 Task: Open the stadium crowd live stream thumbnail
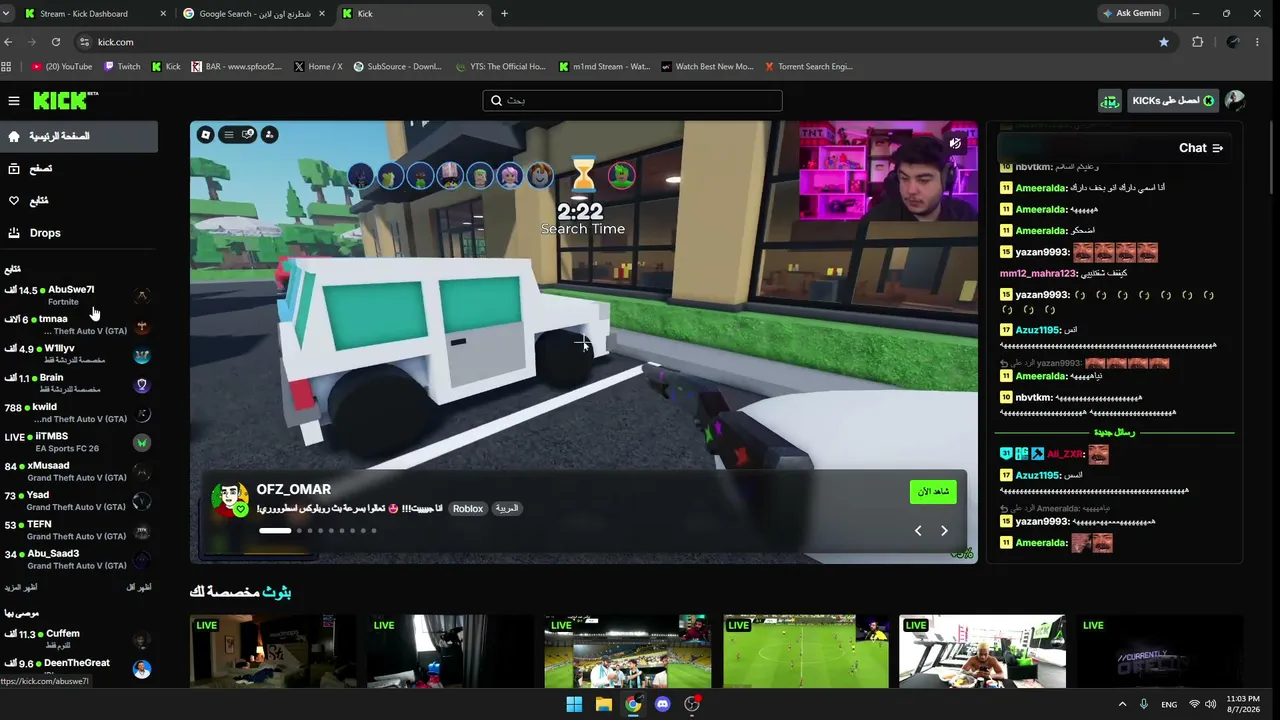tap(628, 651)
